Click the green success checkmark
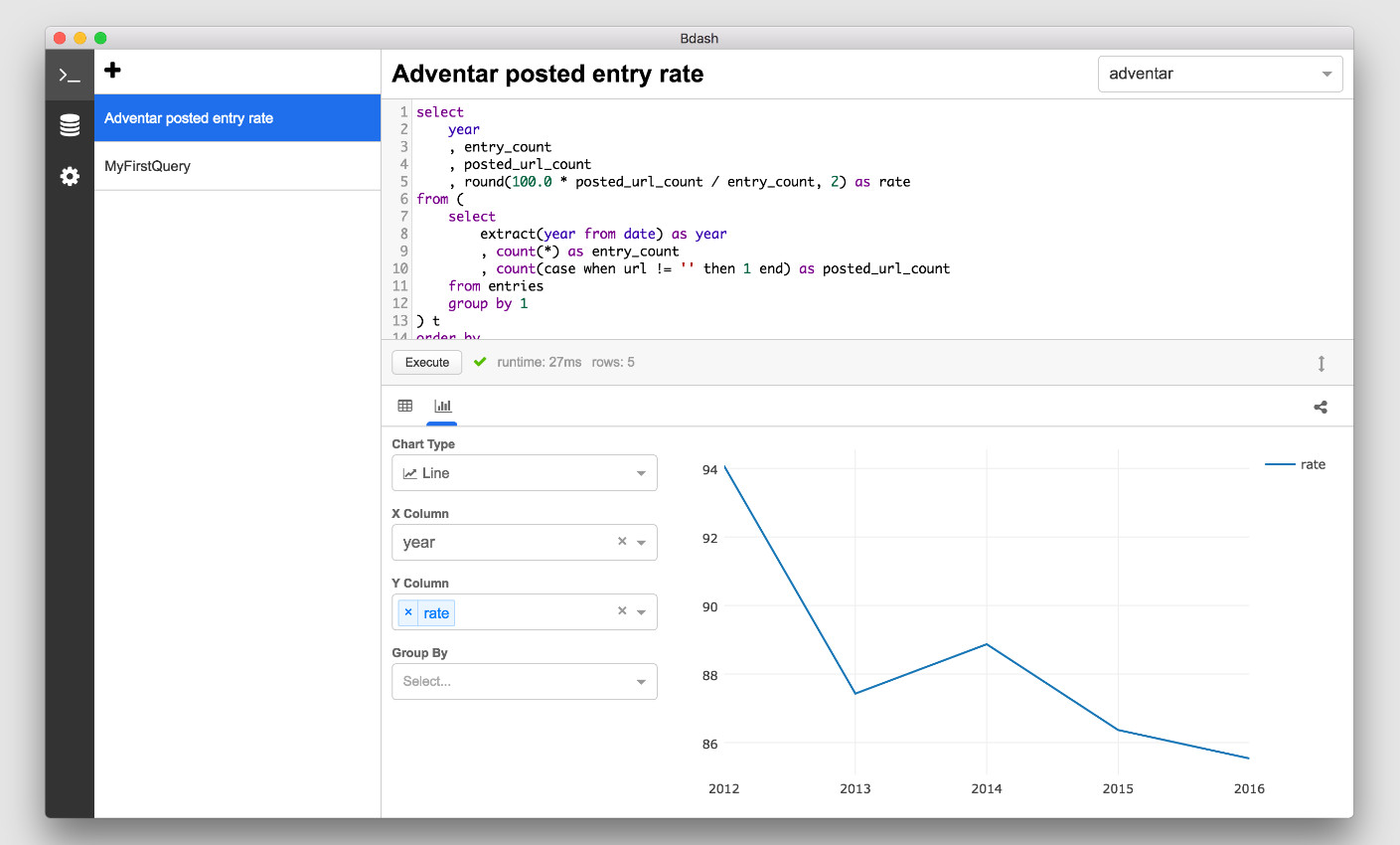Image resolution: width=1400 pixels, height=845 pixels. pyautogui.click(x=480, y=362)
